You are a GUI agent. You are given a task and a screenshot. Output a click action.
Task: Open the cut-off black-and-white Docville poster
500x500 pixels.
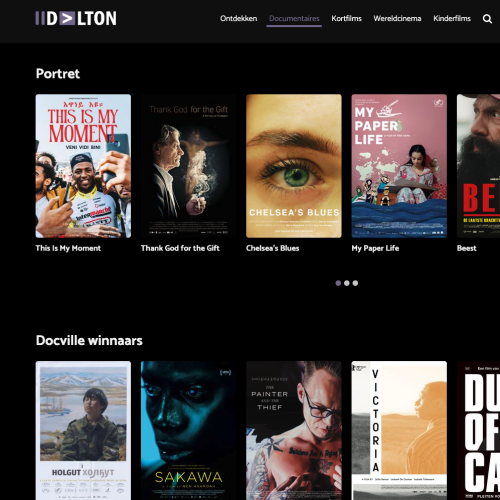click(x=478, y=430)
